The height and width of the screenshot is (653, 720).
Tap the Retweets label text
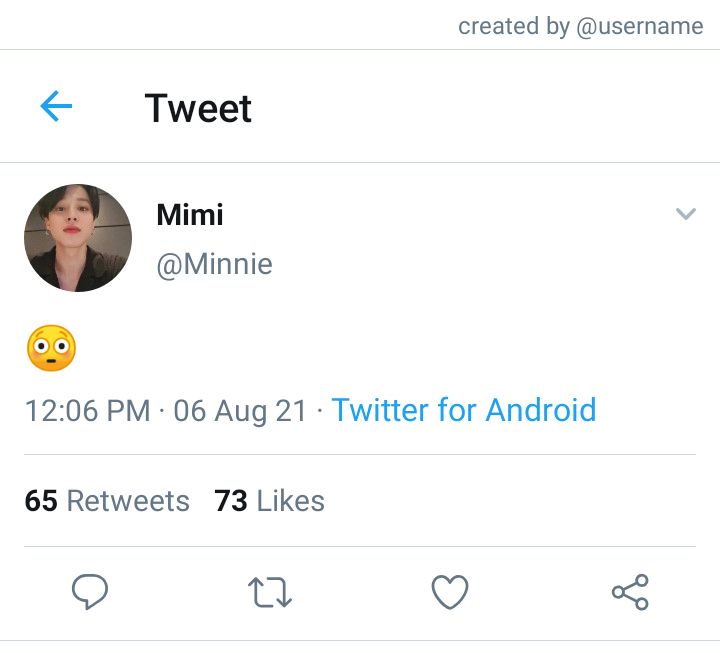click(x=128, y=501)
